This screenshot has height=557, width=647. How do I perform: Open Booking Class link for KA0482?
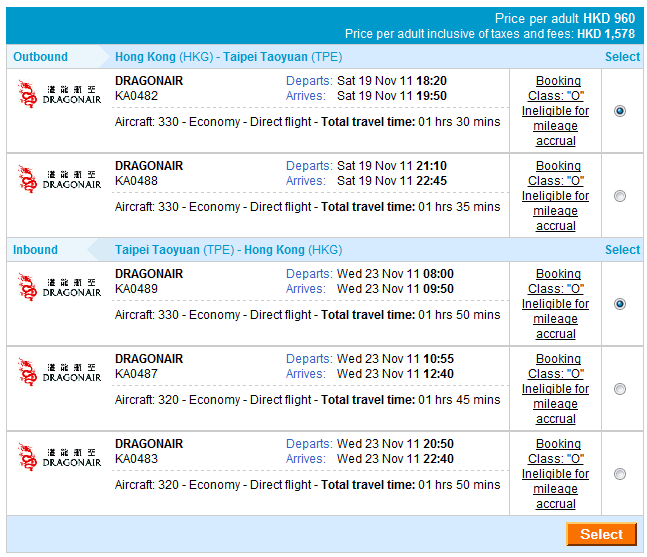[556, 88]
